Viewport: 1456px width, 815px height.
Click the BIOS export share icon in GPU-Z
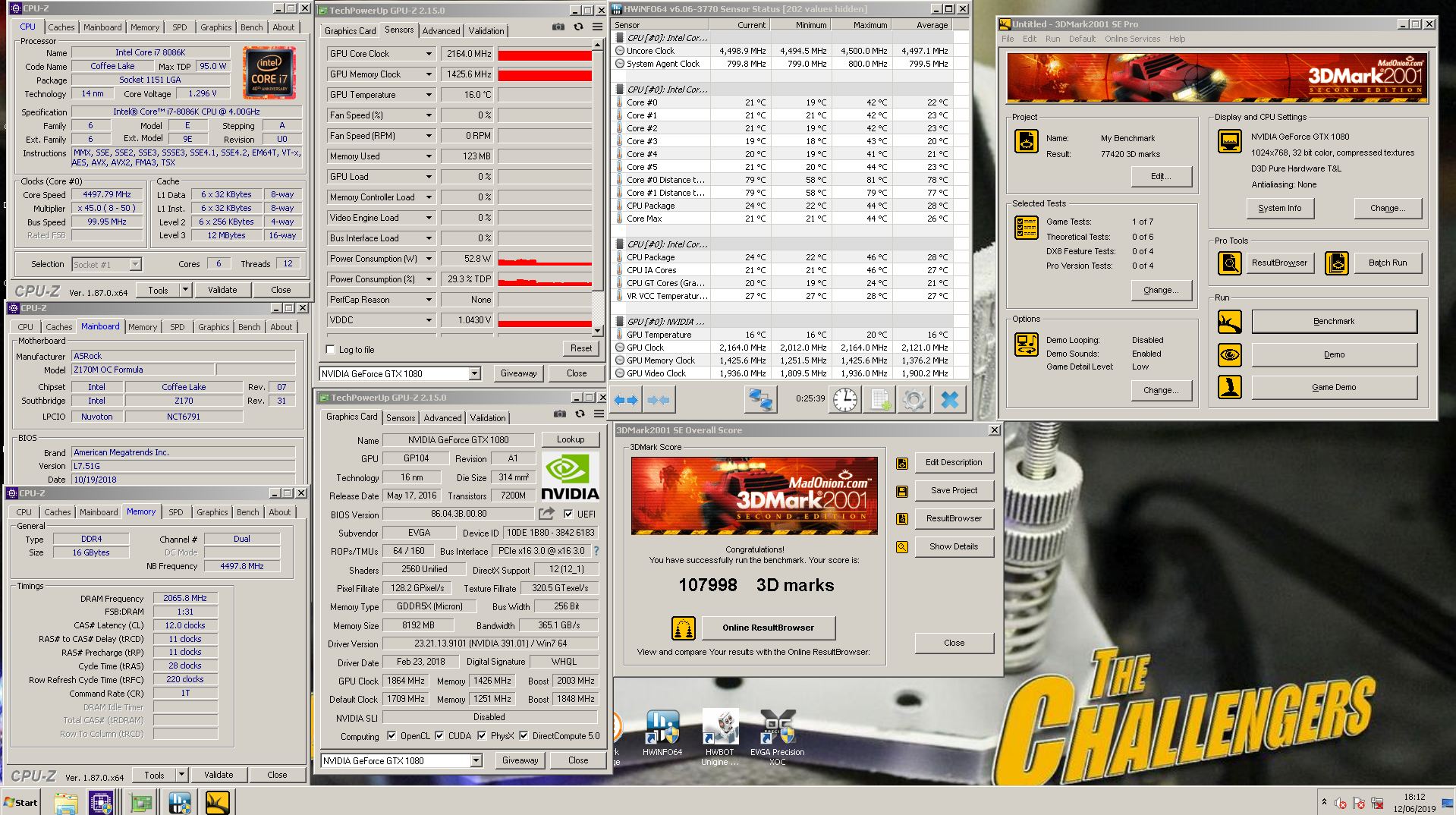coord(546,514)
